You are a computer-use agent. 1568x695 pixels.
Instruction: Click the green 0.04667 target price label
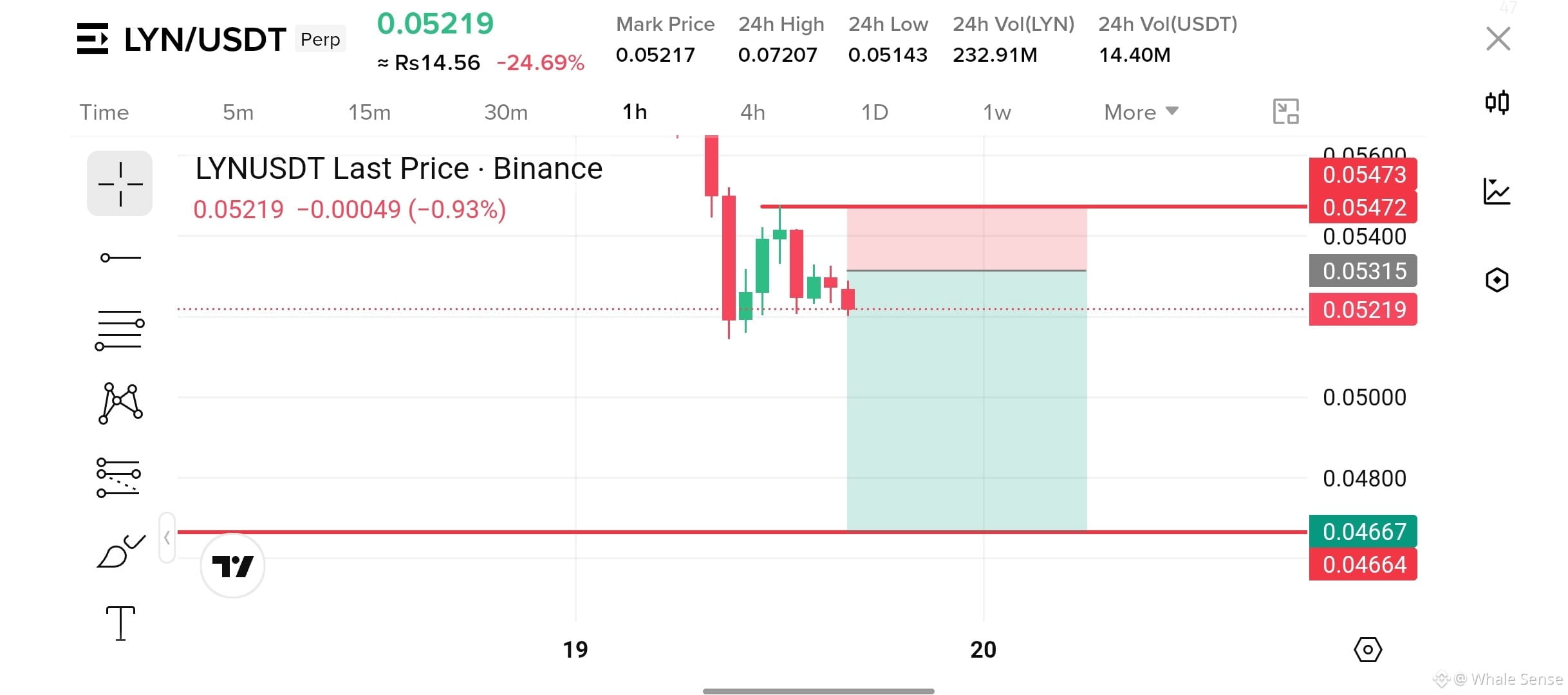click(x=1363, y=532)
